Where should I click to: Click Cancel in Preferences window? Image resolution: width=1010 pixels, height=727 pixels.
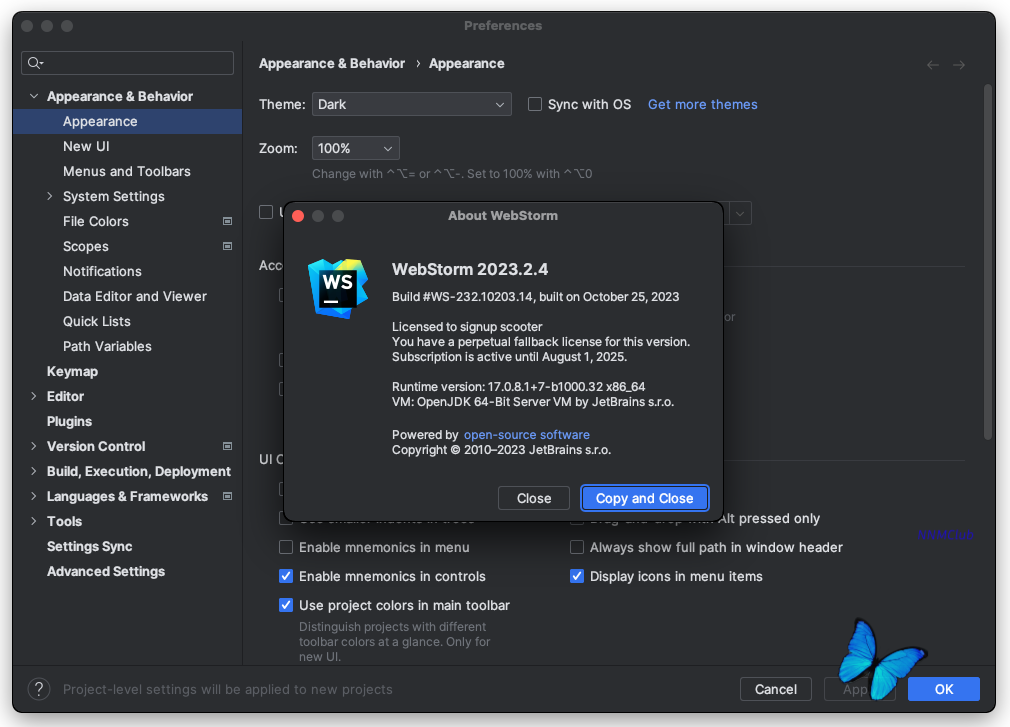pyautogui.click(x=776, y=689)
